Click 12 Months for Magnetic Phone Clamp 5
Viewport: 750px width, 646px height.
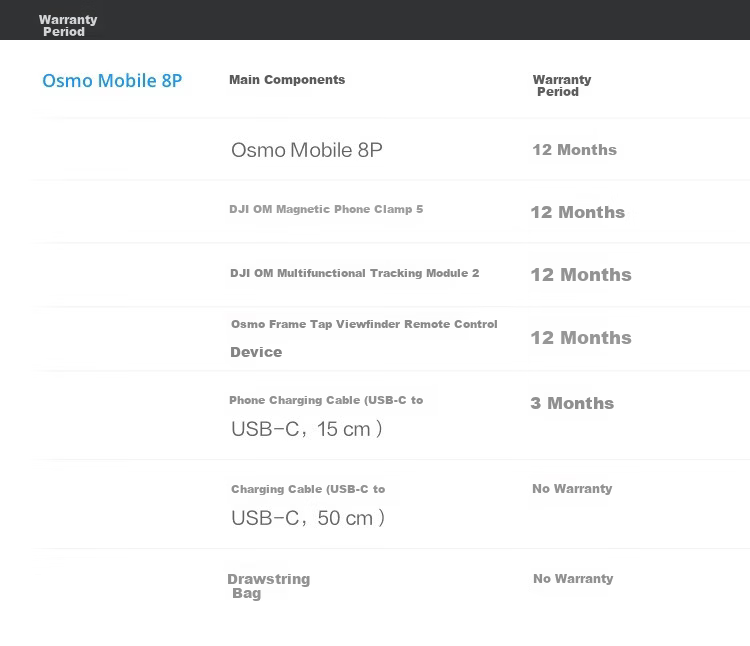(x=578, y=212)
